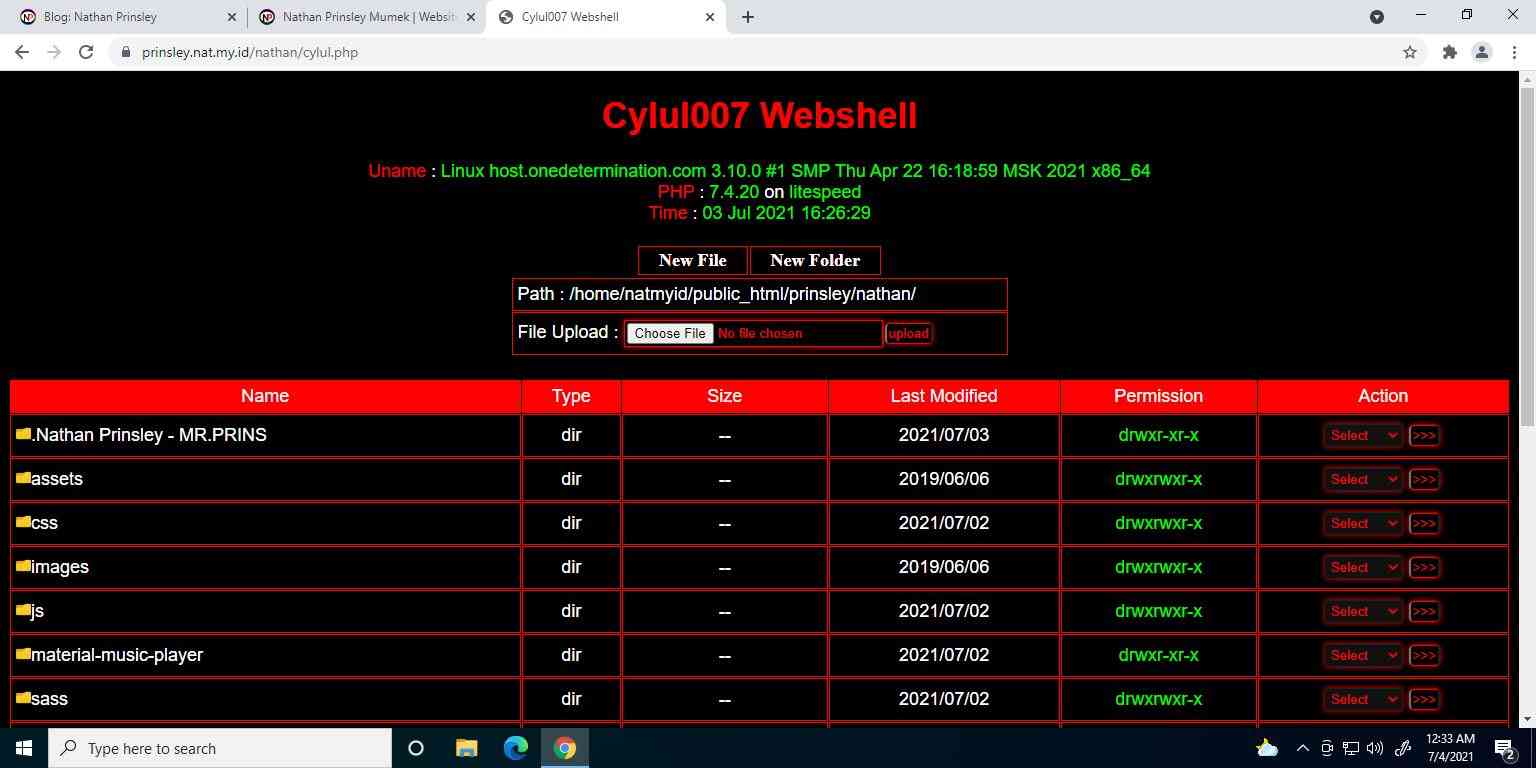Click the browser back arrow
Image resolution: width=1536 pixels, height=768 pixels.
(x=22, y=52)
